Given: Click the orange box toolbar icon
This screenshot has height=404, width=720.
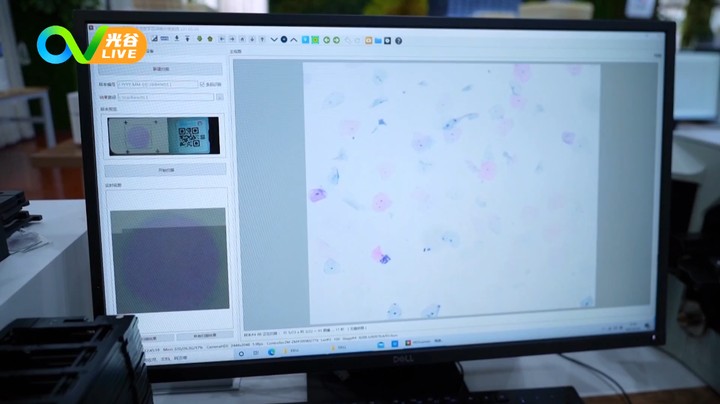Looking at the screenshot, I should click(x=368, y=41).
